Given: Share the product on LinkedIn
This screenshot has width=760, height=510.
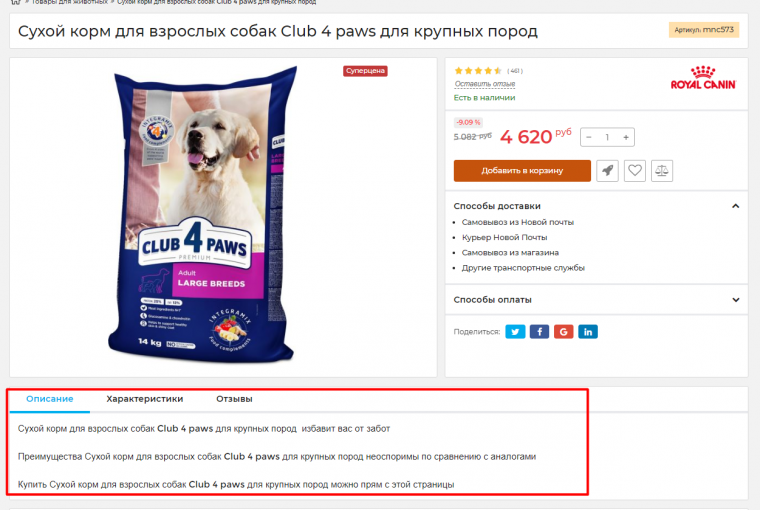Looking at the screenshot, I should [588, 332].
